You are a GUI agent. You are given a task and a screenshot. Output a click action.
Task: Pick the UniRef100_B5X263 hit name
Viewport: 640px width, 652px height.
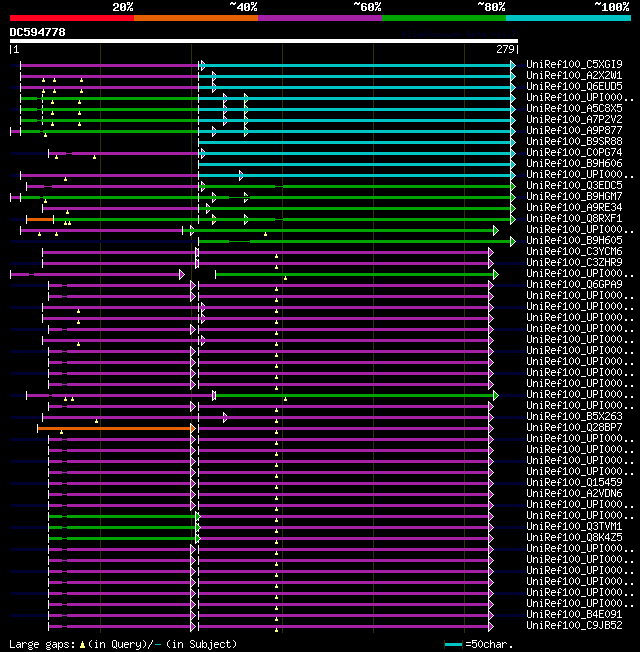point(574,417)
